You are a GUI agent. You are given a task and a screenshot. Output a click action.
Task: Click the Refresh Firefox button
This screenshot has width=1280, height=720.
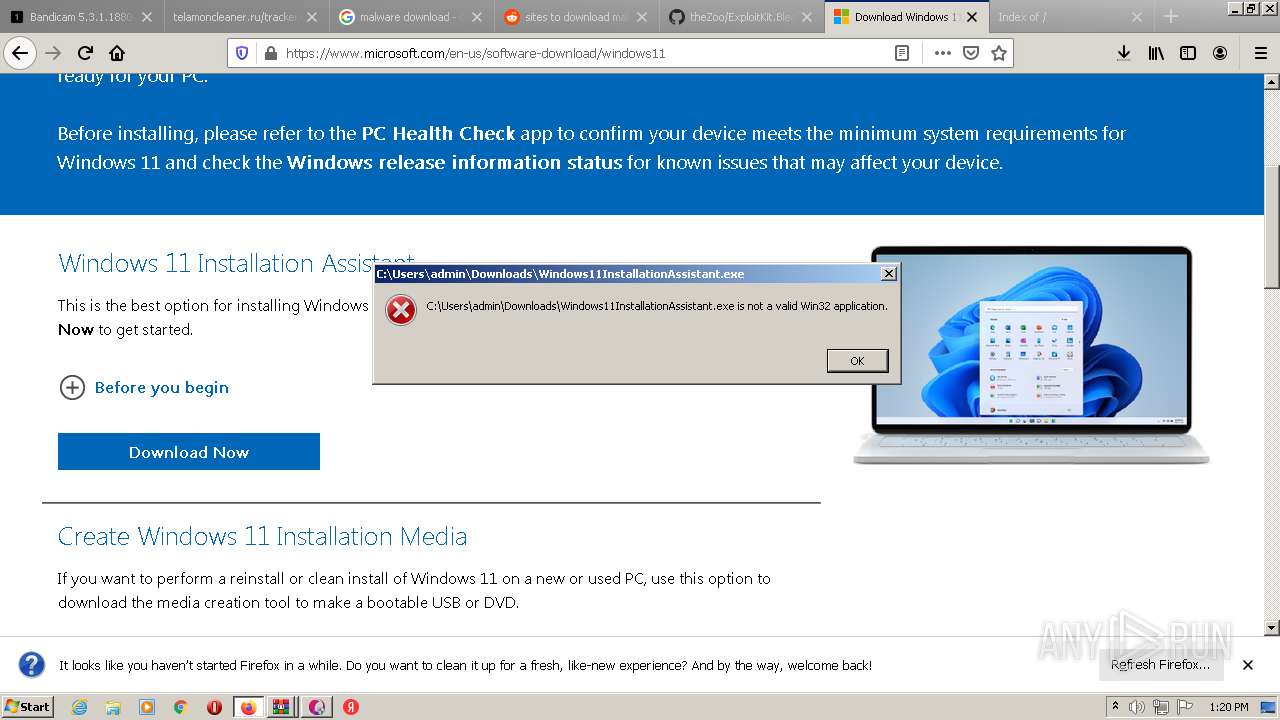(1160, 665)
